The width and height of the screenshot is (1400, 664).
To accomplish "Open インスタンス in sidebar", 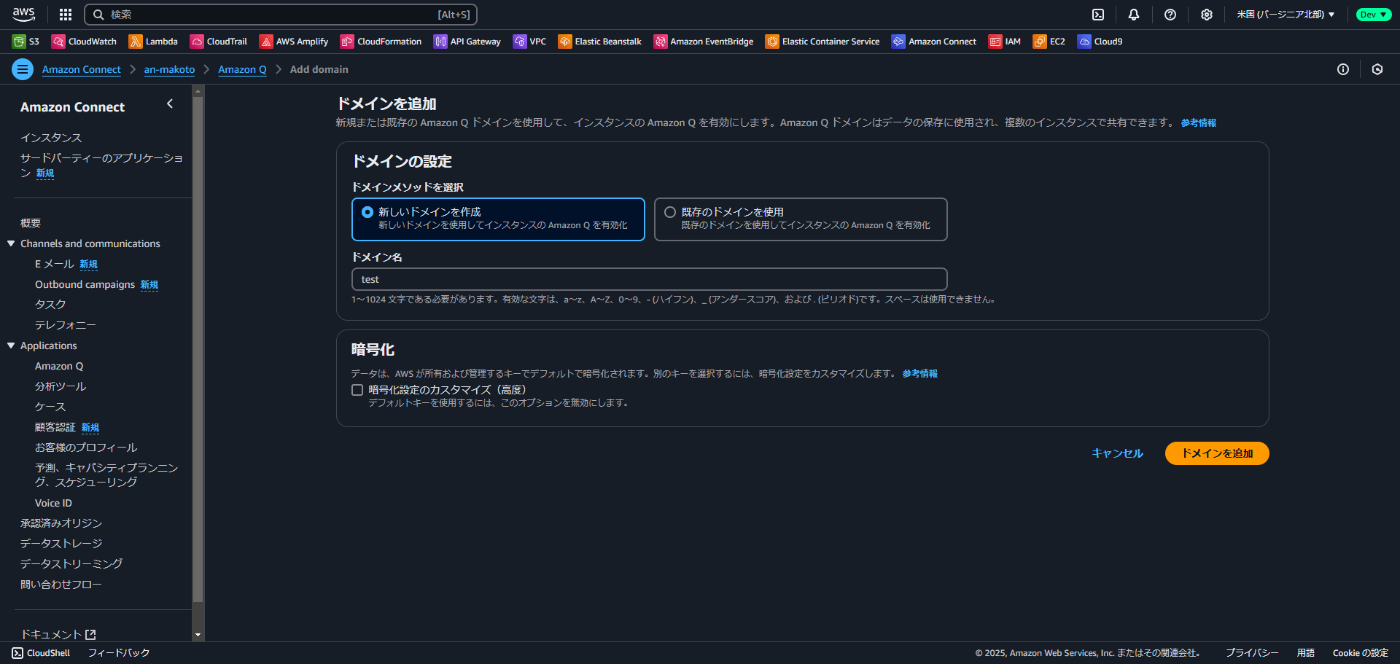I will 51,138.
